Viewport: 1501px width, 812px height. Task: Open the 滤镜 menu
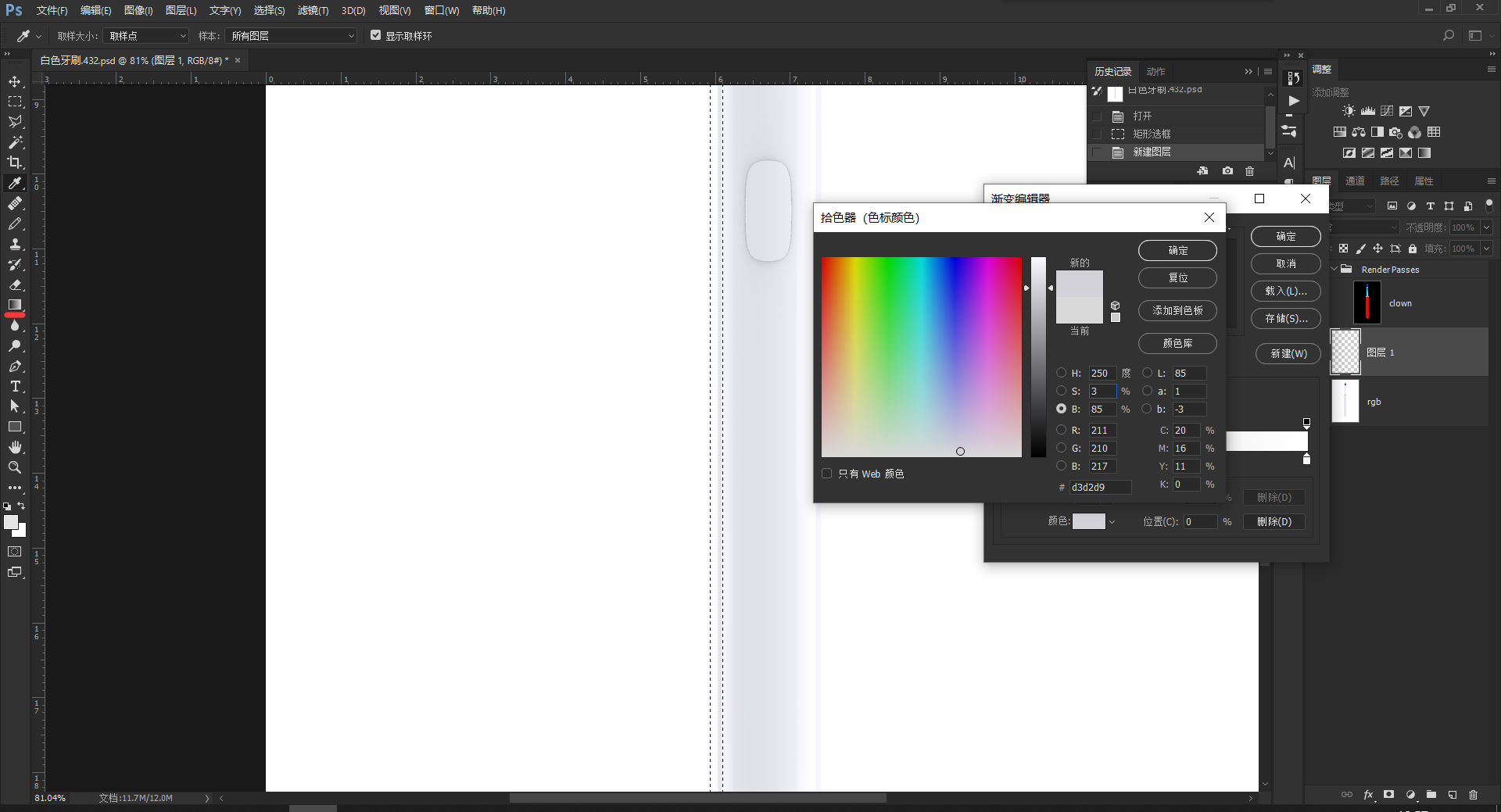click(312, 10)
